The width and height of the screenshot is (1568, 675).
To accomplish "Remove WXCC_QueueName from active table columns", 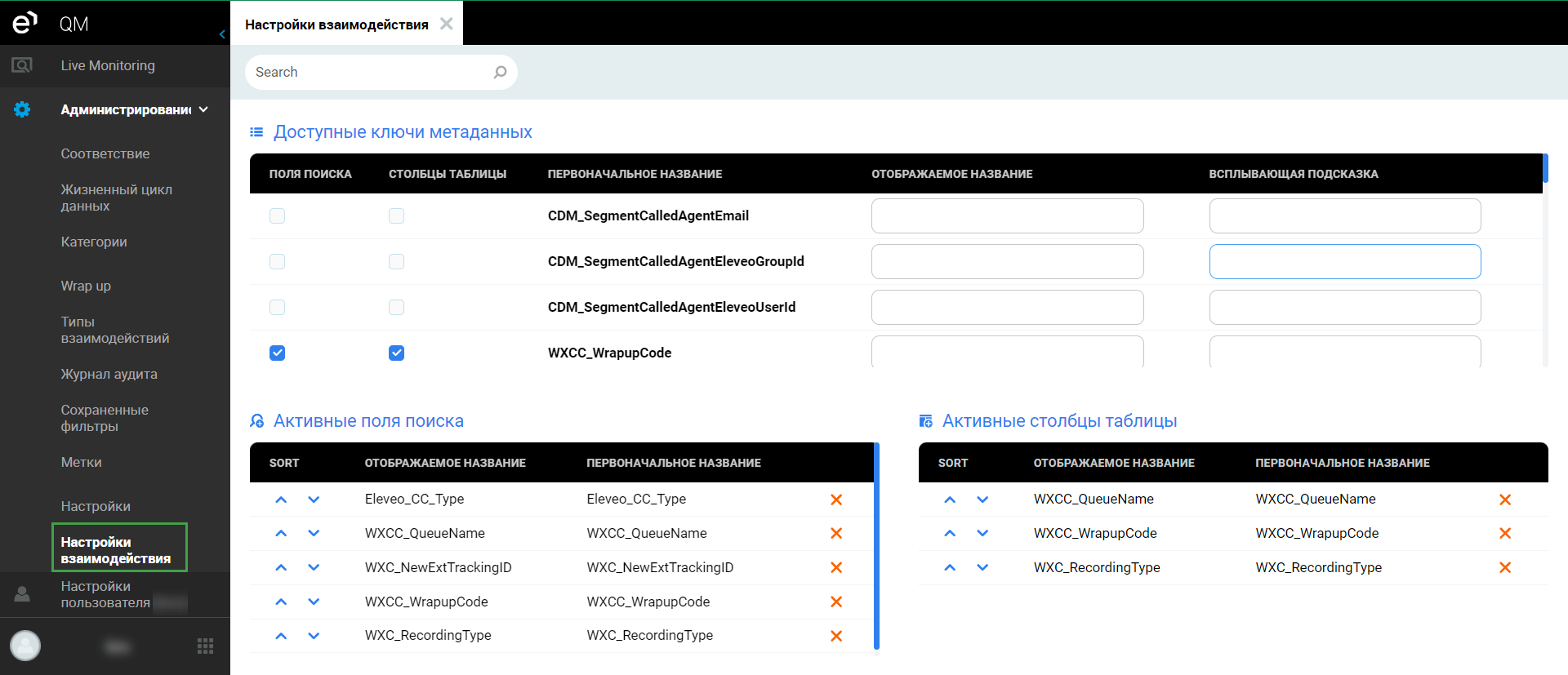I will click(1505, 500).
